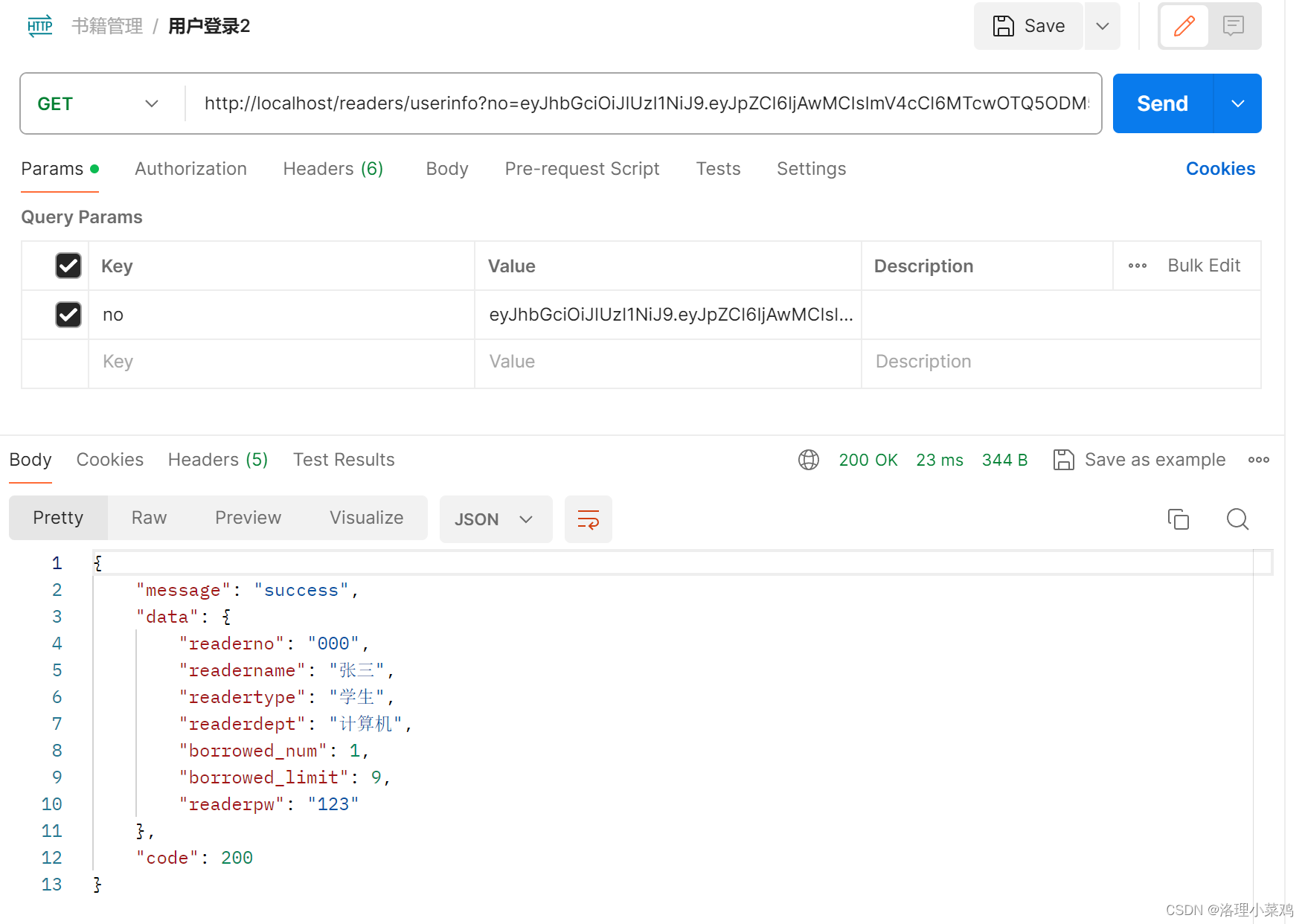Copy response body with the copy icon

click(x=1179, y=519)
